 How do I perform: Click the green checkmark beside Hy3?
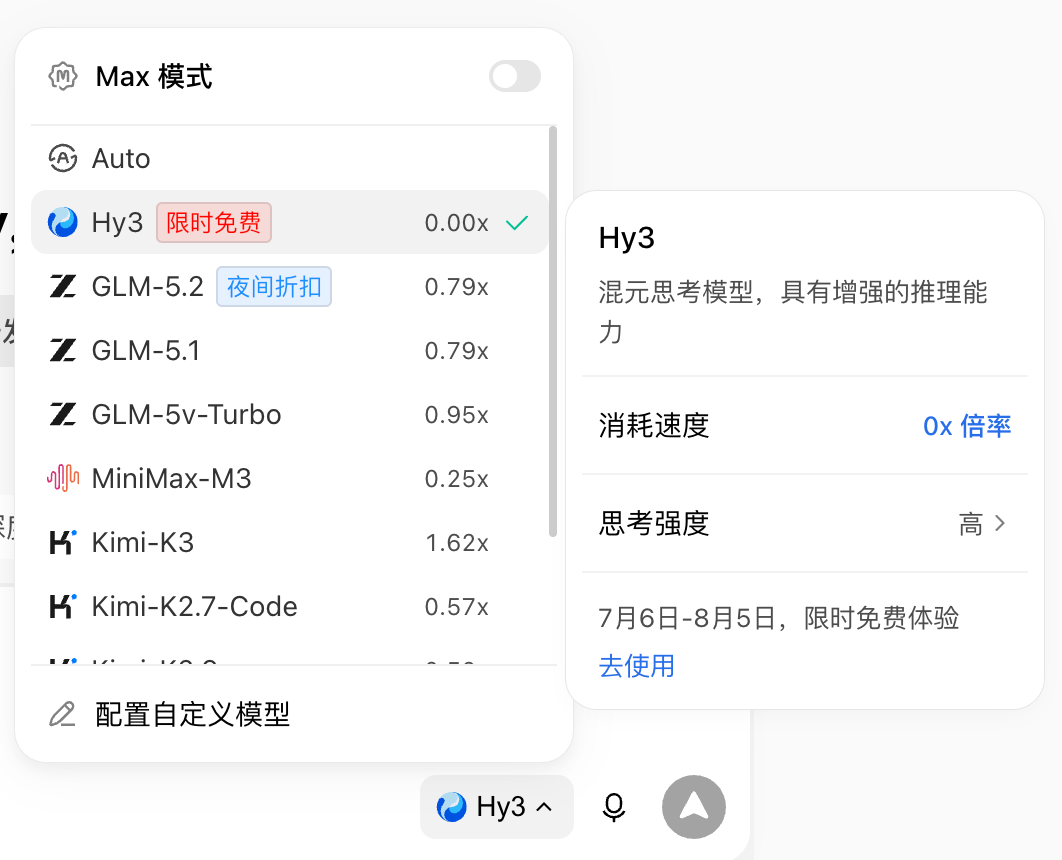[517, 222]
